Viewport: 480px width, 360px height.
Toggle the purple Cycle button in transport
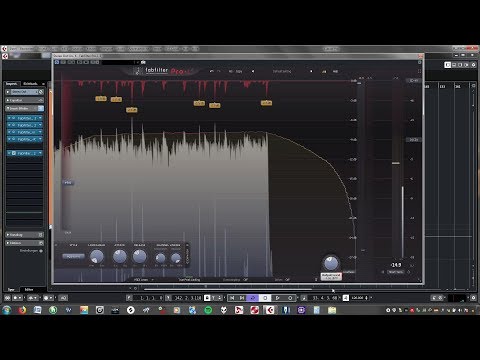coord(253,298)
